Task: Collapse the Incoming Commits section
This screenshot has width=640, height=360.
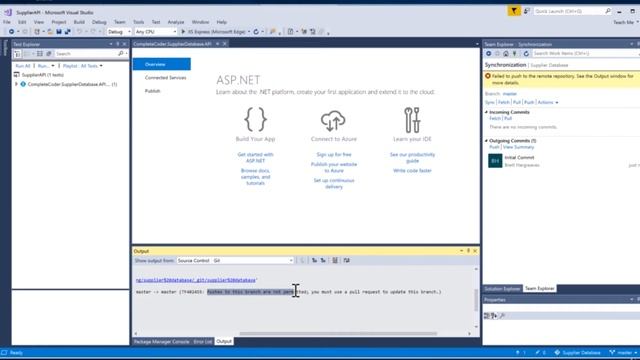Action: click(x=486, y=112)
